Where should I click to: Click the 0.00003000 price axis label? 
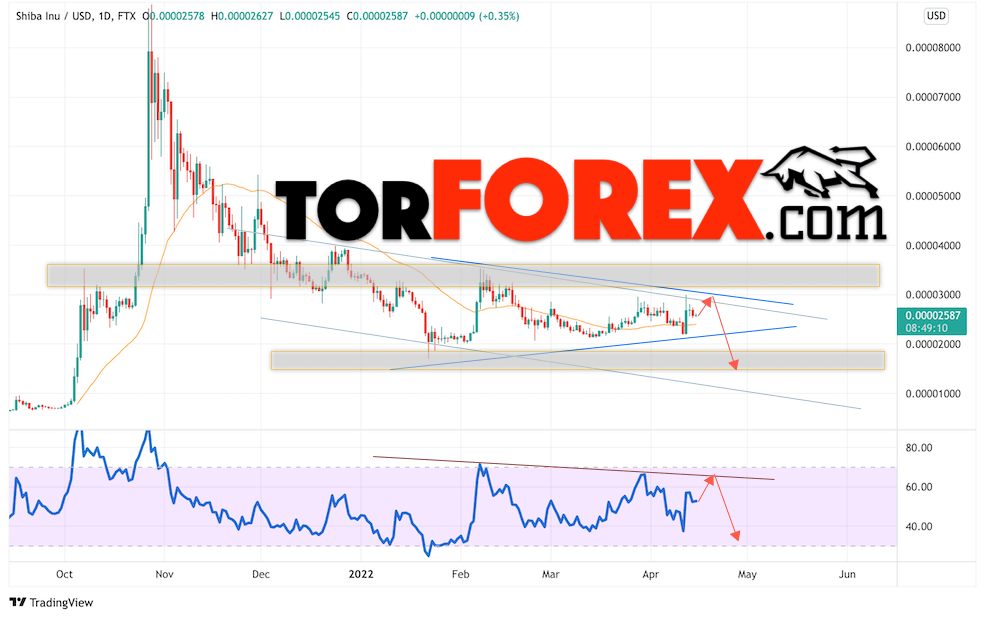coord(933,295)
